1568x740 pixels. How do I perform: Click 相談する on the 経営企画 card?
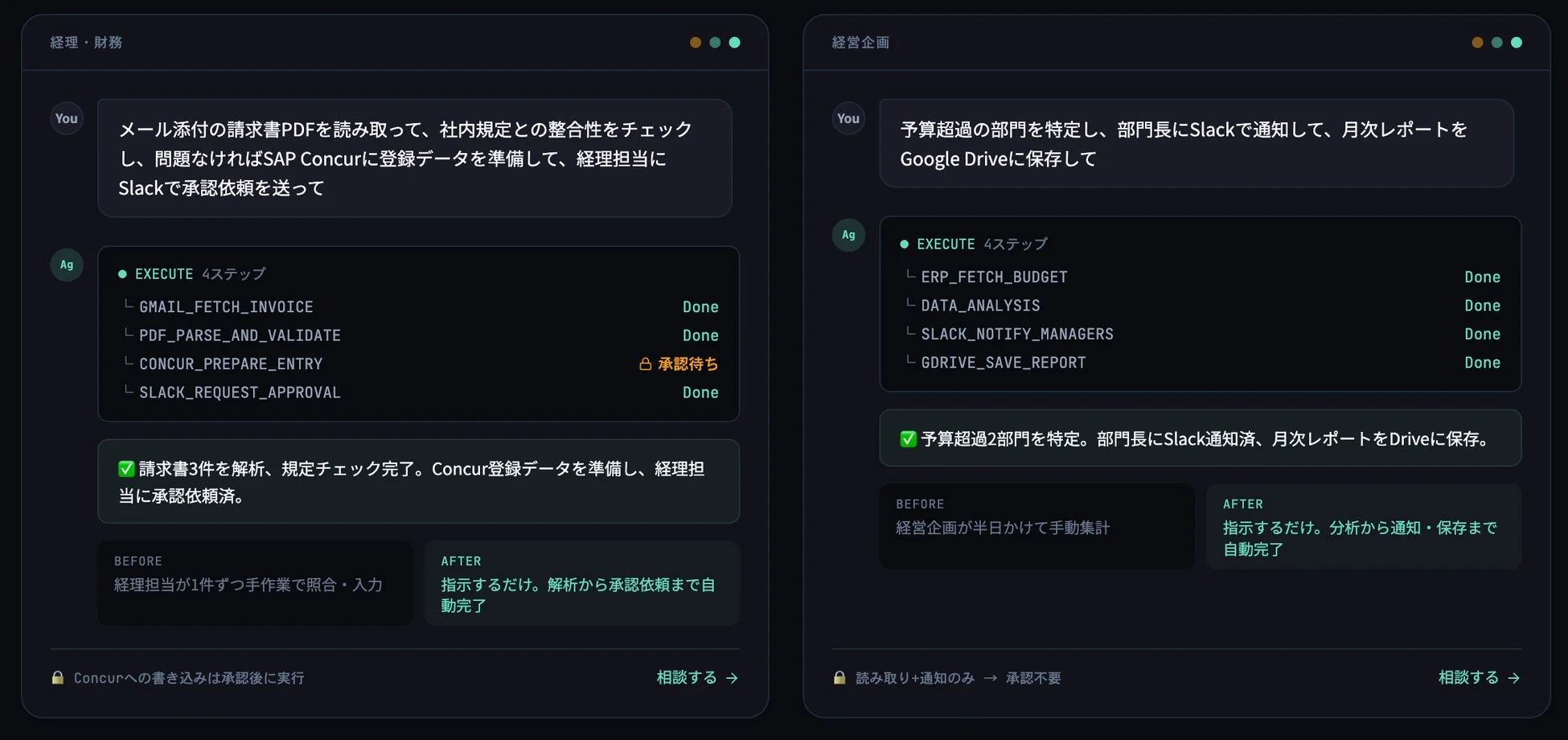[1467, 677]
